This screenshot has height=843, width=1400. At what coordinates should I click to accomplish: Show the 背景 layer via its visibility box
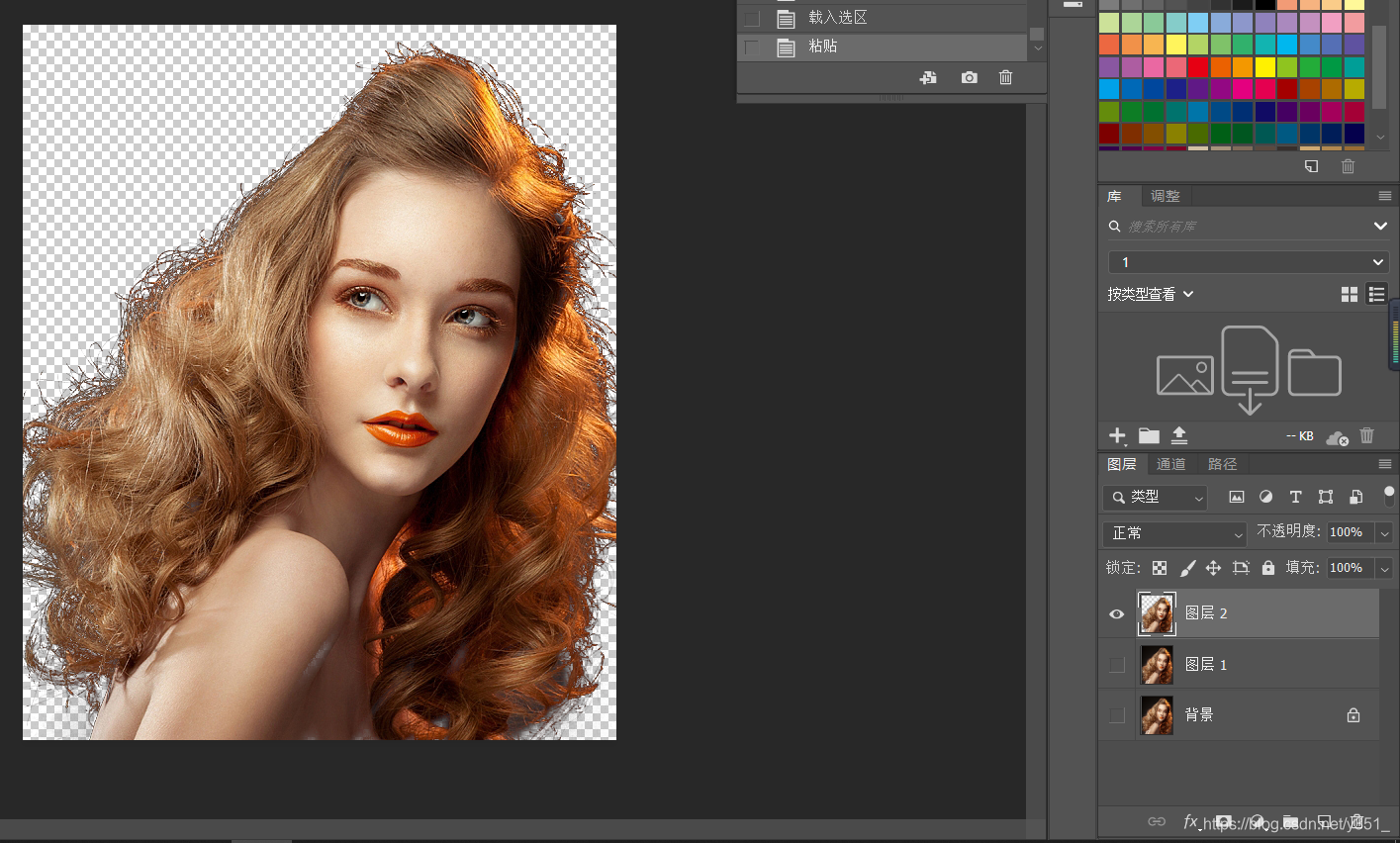click(x=1117, y=715)
